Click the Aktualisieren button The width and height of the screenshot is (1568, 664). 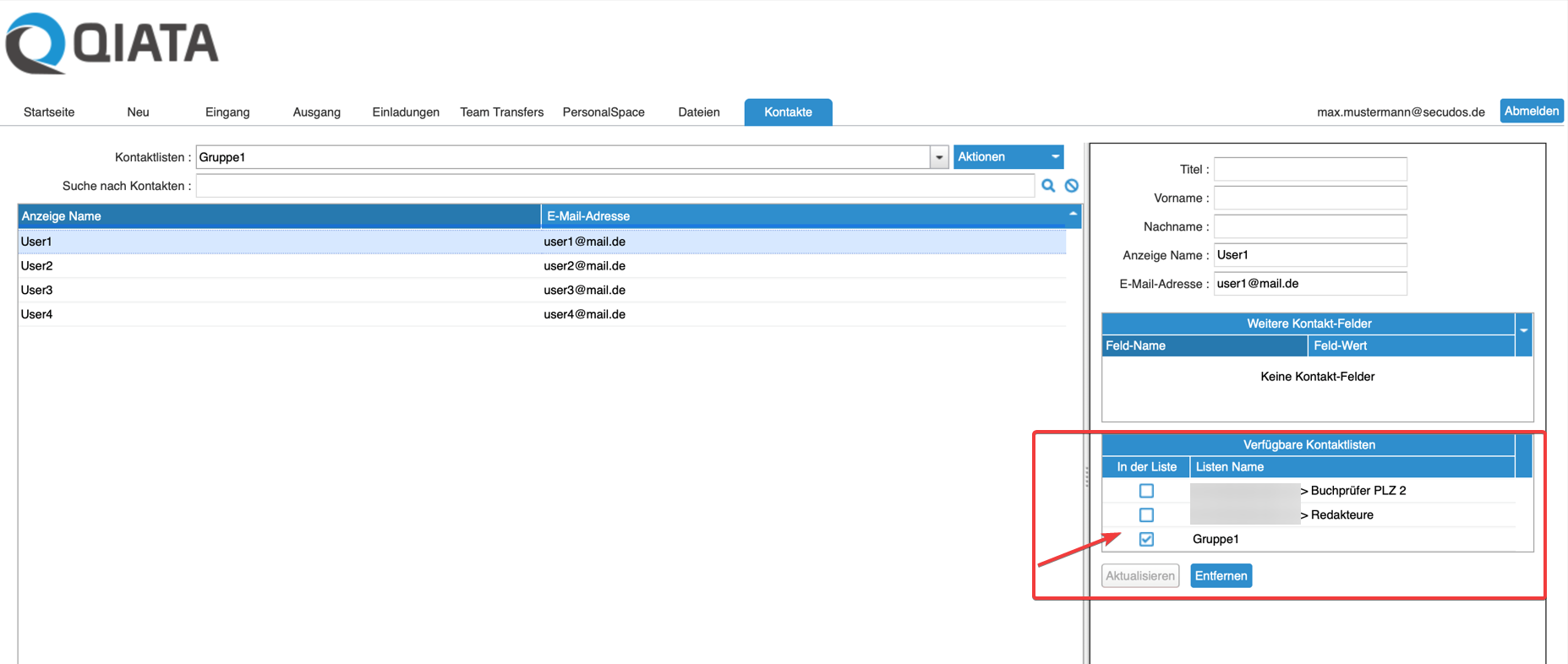coord(1140,576)
